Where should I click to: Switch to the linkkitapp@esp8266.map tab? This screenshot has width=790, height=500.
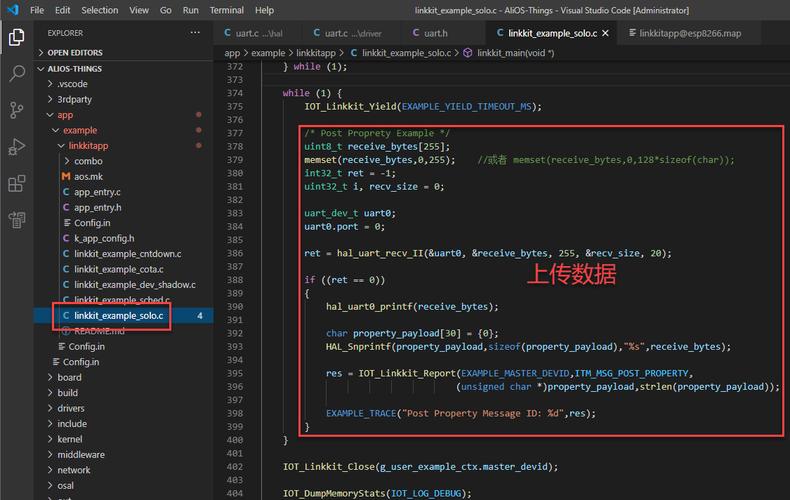coord(690,33)
